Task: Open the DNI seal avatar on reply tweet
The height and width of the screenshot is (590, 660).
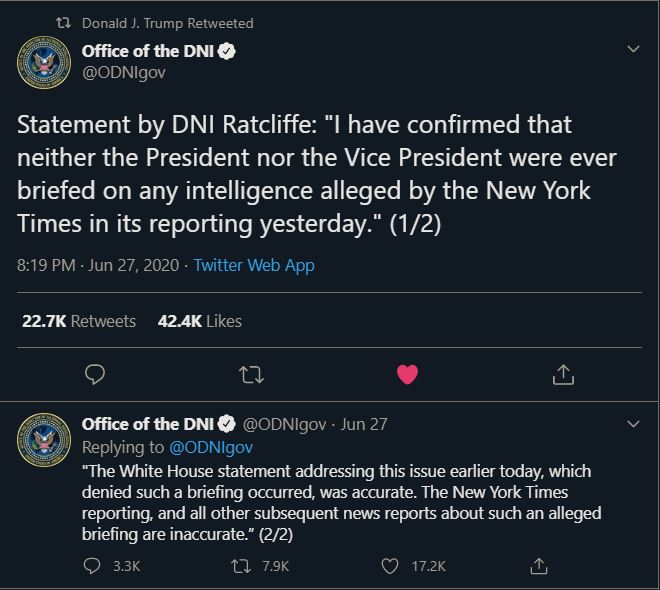Action: [x=44, y=440]
